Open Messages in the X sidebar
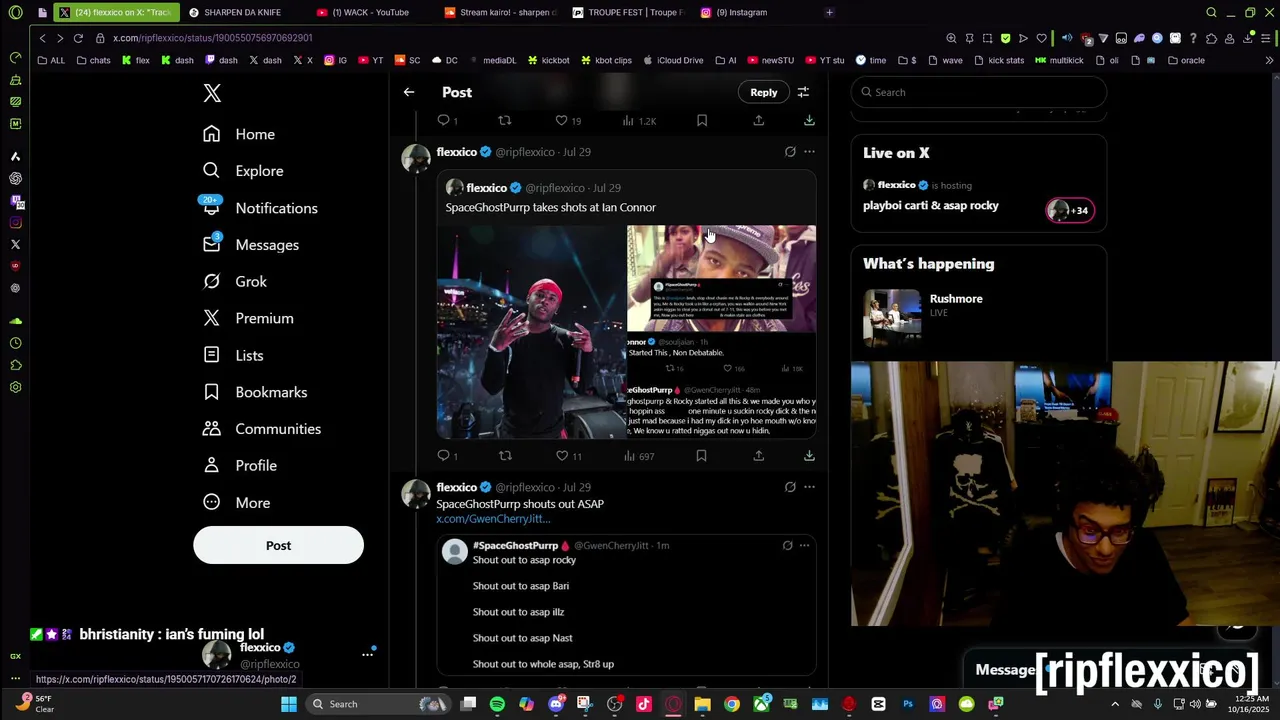The height and width of the screenshot is (720, 1280). 251,245
